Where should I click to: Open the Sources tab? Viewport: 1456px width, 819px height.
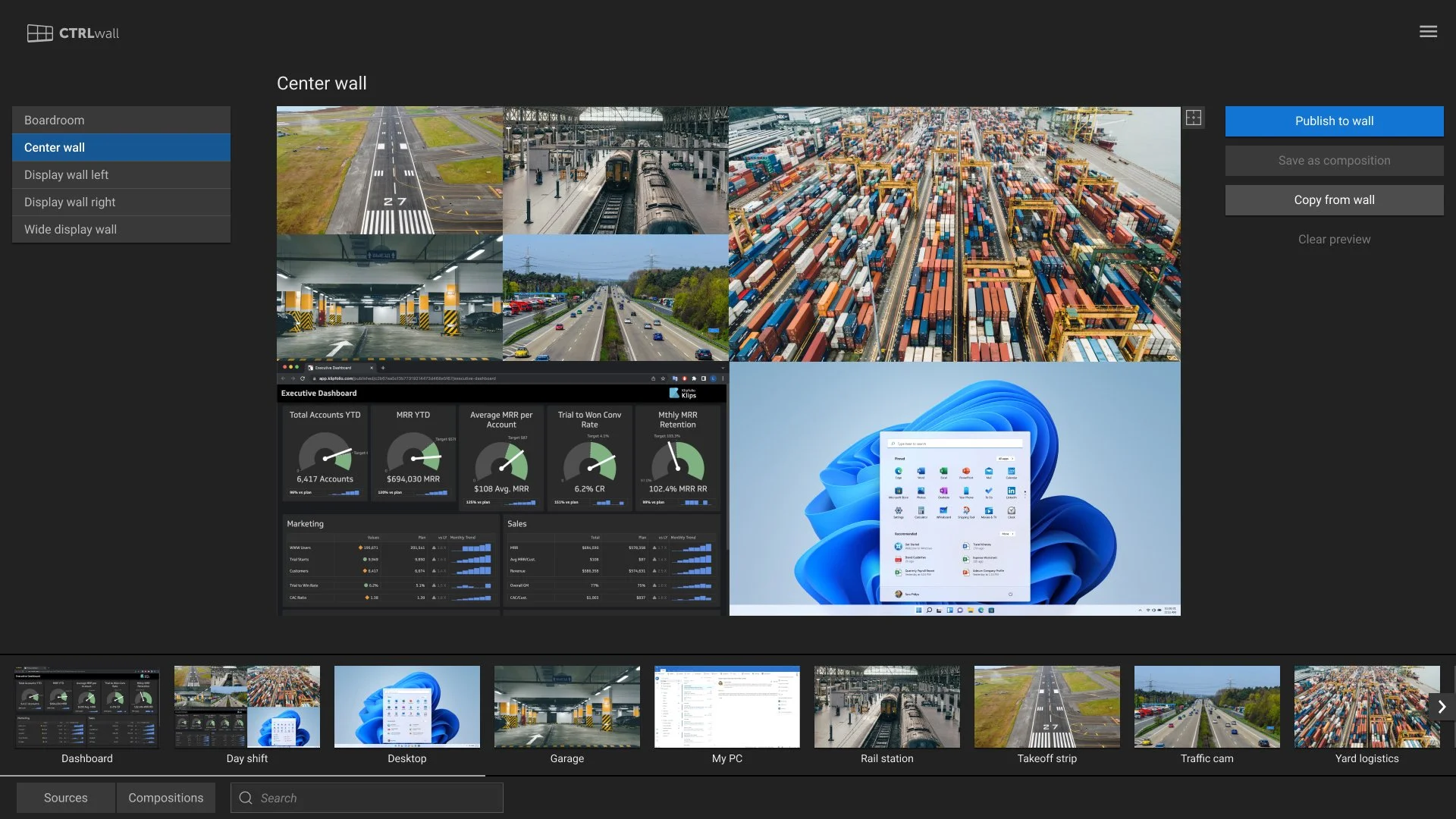click(x=66, y=798)
